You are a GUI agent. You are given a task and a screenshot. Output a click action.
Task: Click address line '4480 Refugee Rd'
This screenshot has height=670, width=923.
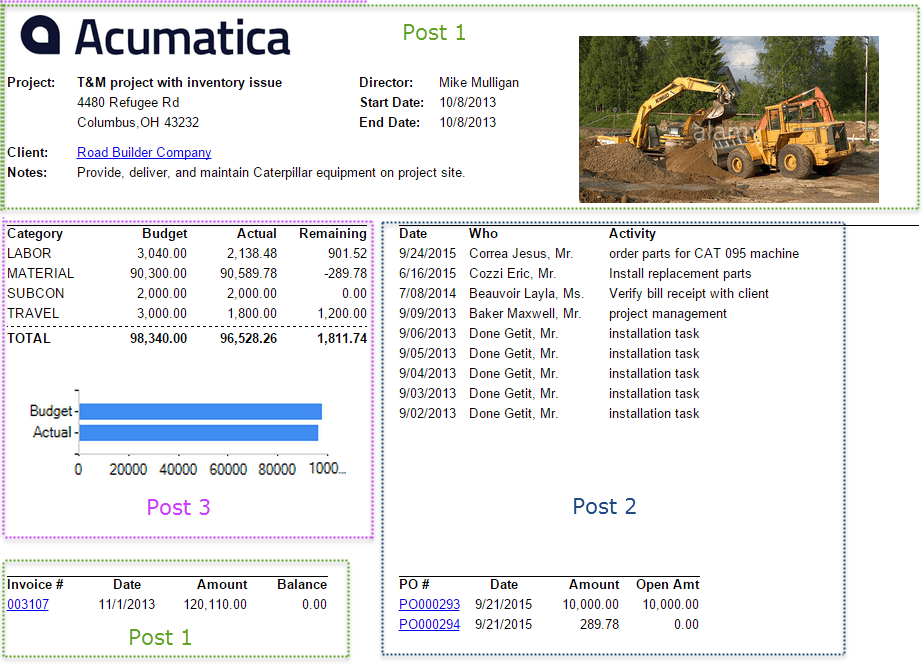pos(128,102)
